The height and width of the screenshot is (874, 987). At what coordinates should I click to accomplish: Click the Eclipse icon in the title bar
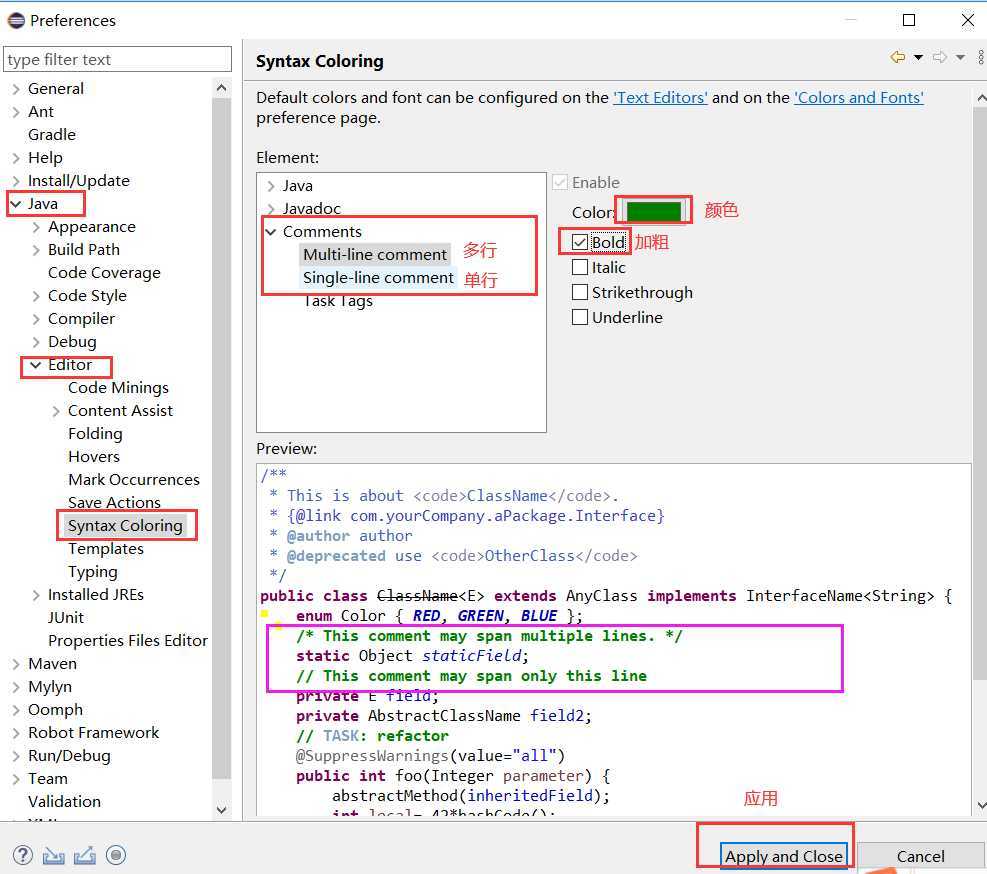[16, 20]
